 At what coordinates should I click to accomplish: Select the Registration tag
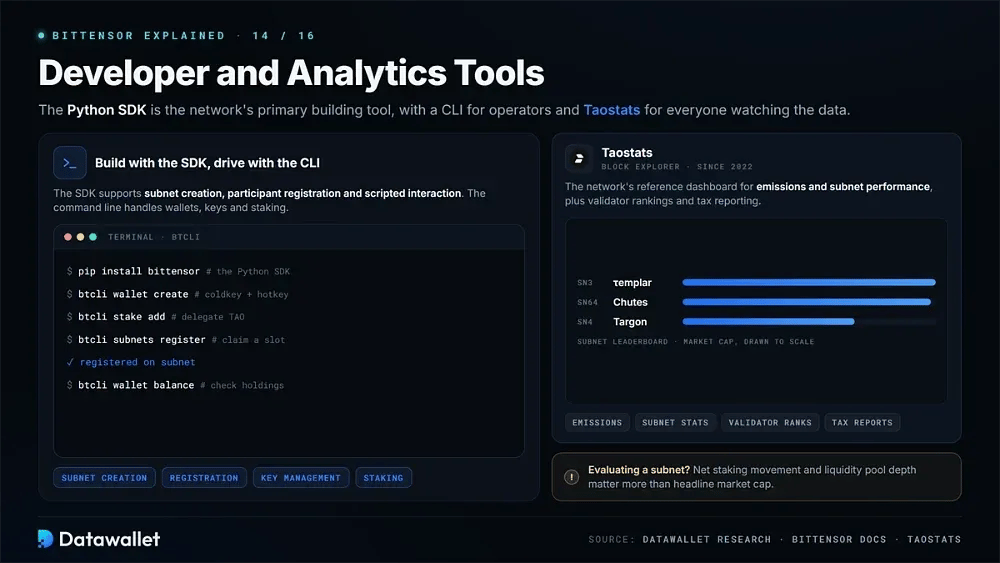pos(204,478)
